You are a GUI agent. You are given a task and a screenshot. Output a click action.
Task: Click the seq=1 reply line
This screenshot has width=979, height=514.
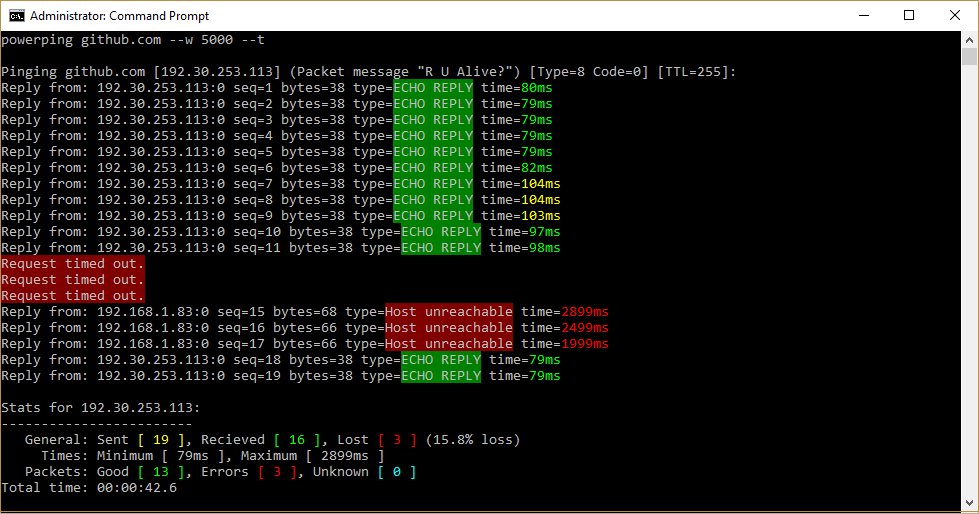point(277,88)
